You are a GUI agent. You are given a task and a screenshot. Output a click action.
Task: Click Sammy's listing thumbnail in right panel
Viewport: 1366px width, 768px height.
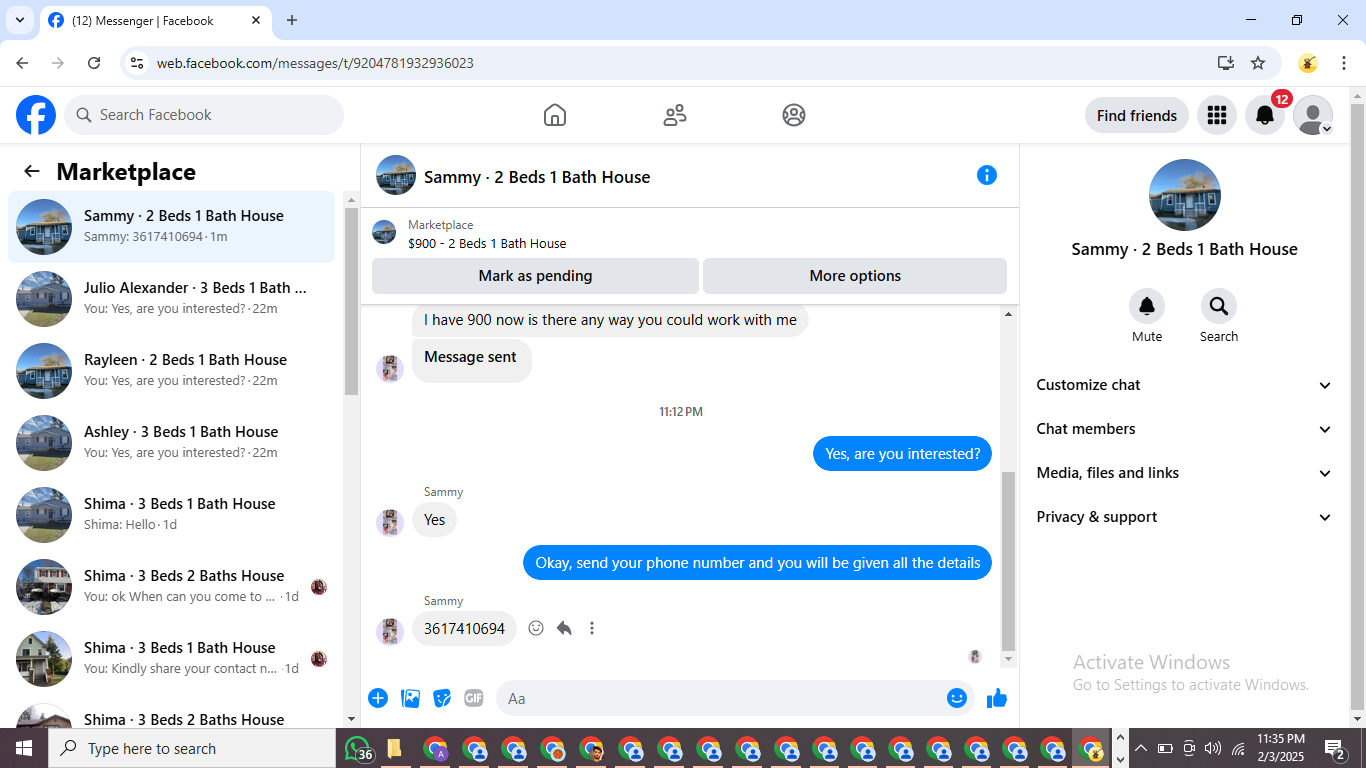[1184, 195]
